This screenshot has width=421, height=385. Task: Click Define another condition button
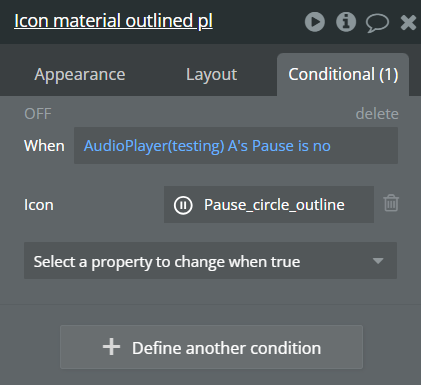pyautogui.click(x=211, y=347)
